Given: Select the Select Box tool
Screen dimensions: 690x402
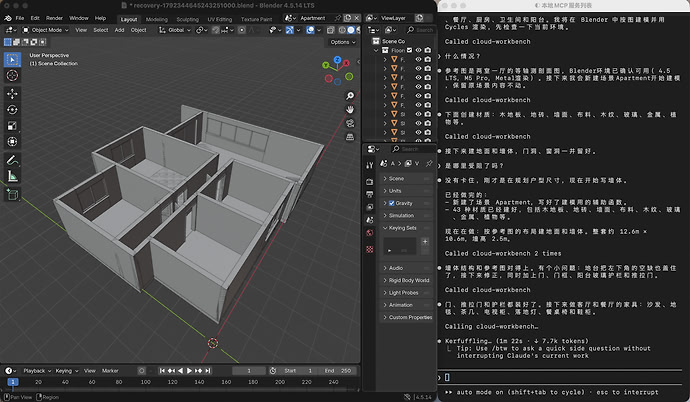Looking at the screenshot, I should pyautogui.click(x=12, y=59).
